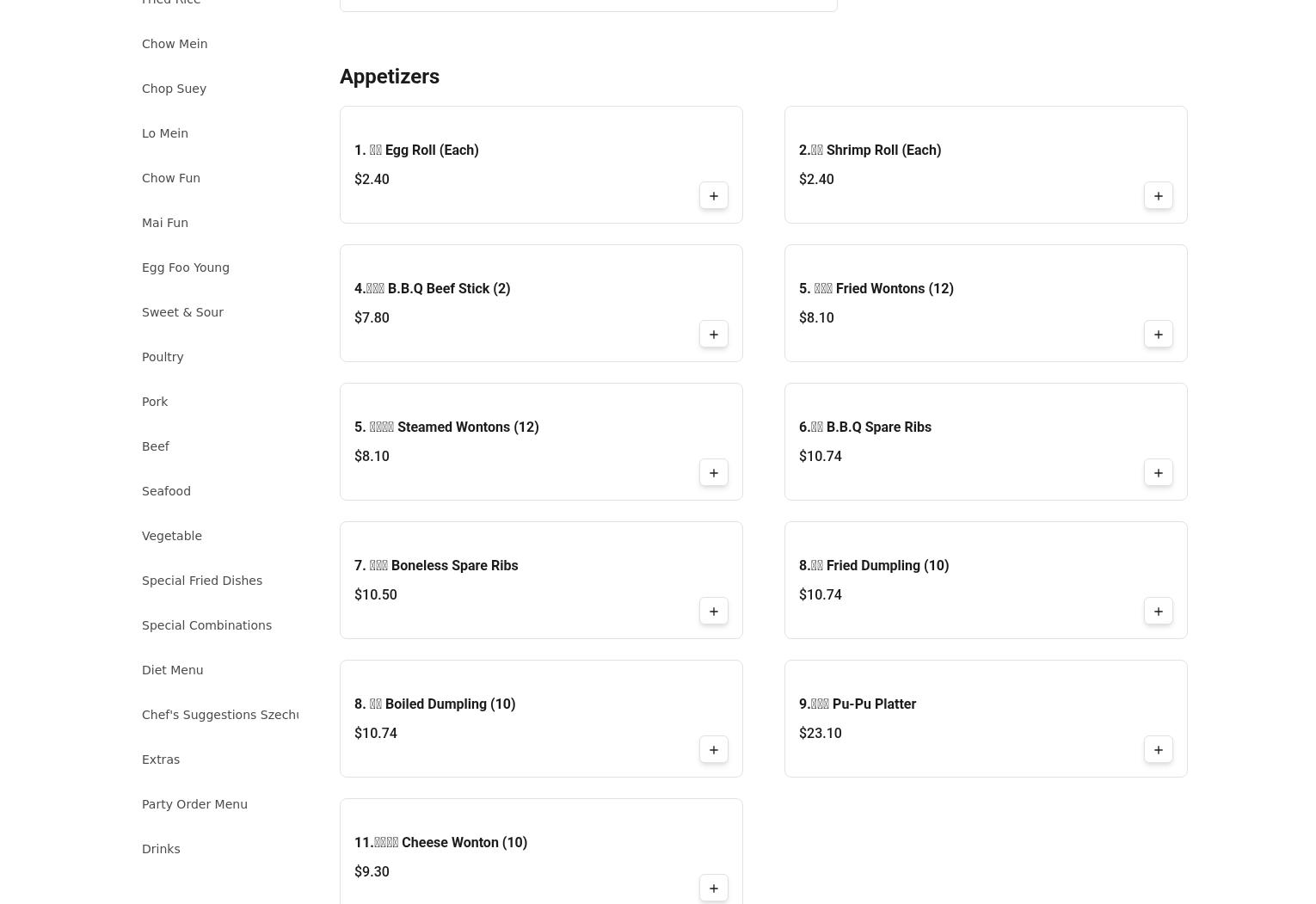Add Egg Roll (Each) to cart

pos(713,196)
